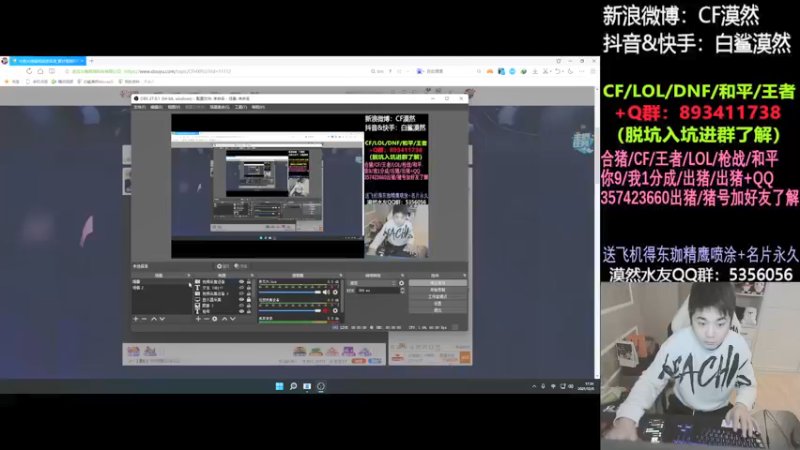Open the Windows Start menu
This screenshot has height=450, width=800.
279,386
